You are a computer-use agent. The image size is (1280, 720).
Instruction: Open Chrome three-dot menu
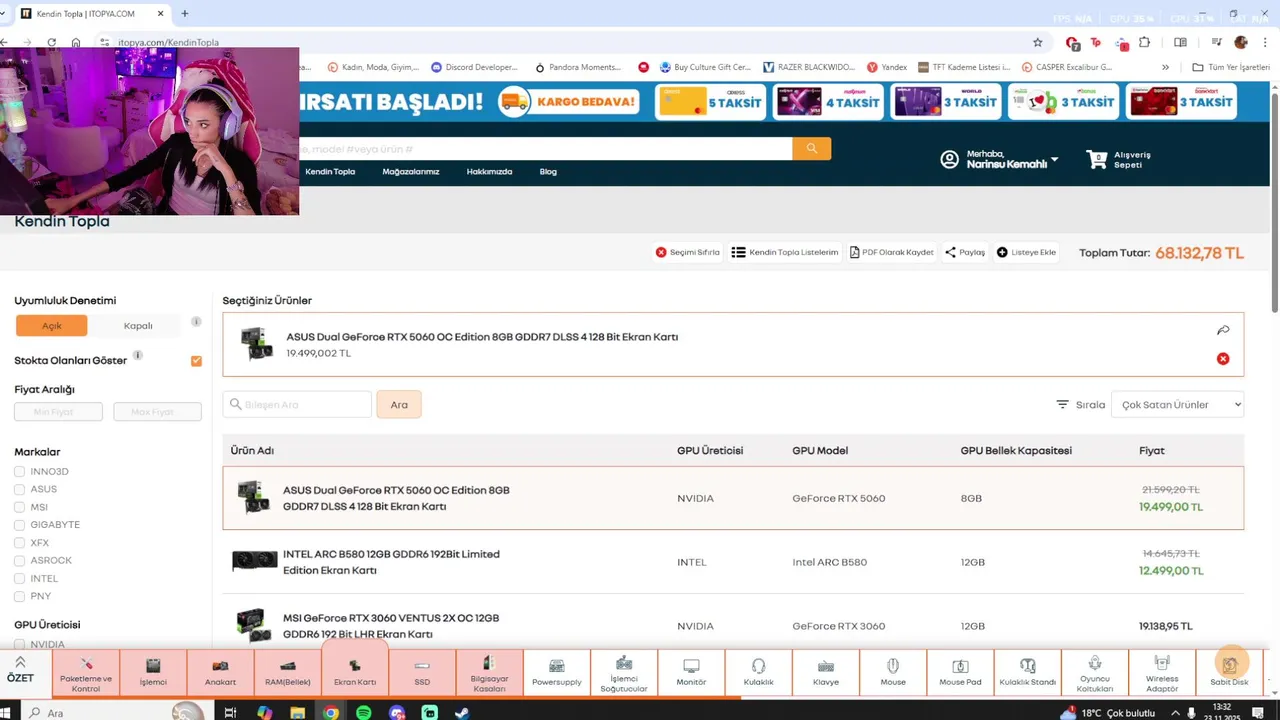[1266, 42]
